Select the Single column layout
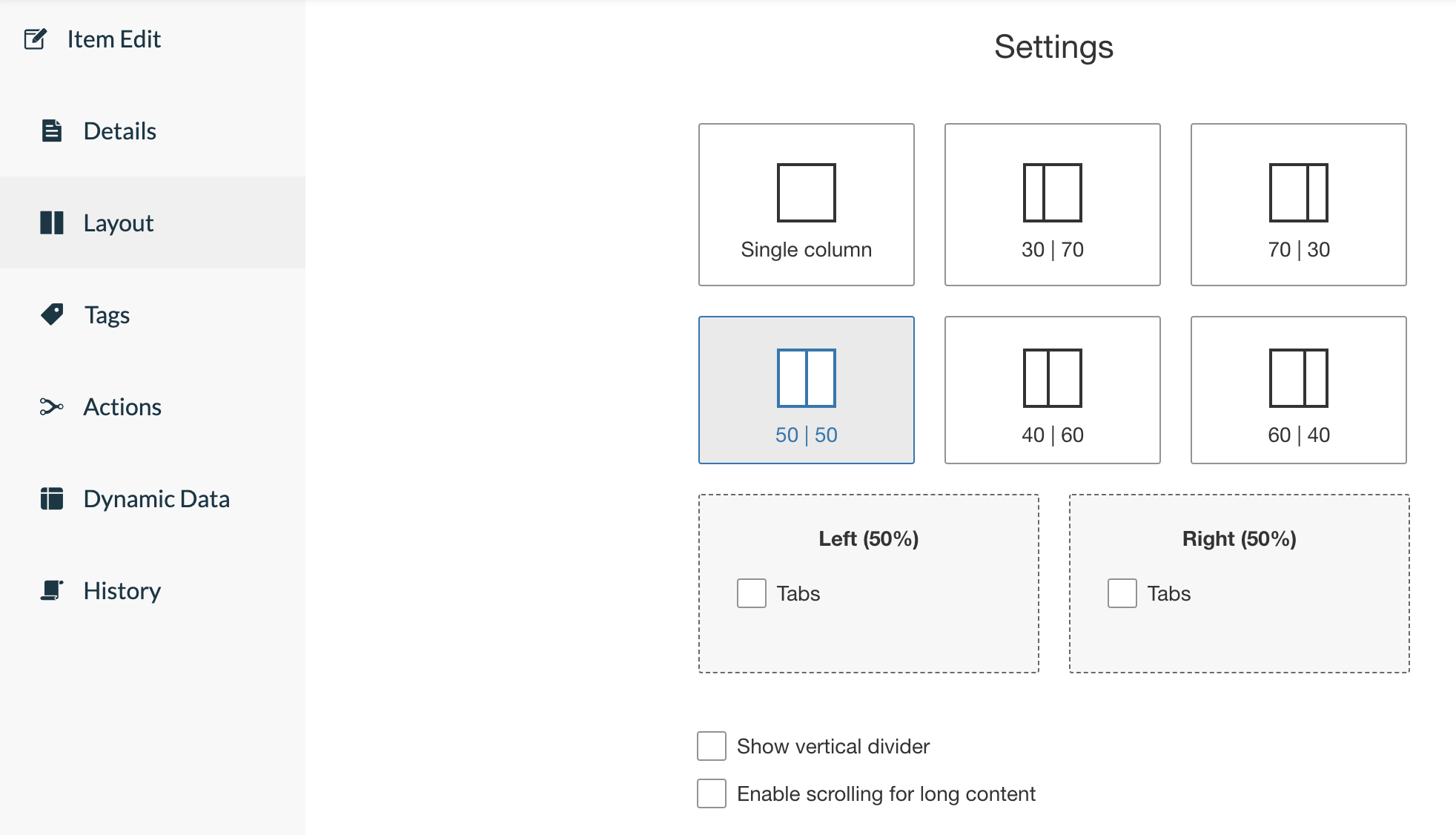The height and width of the screenshot is (835, 1456). coord(806,204)
